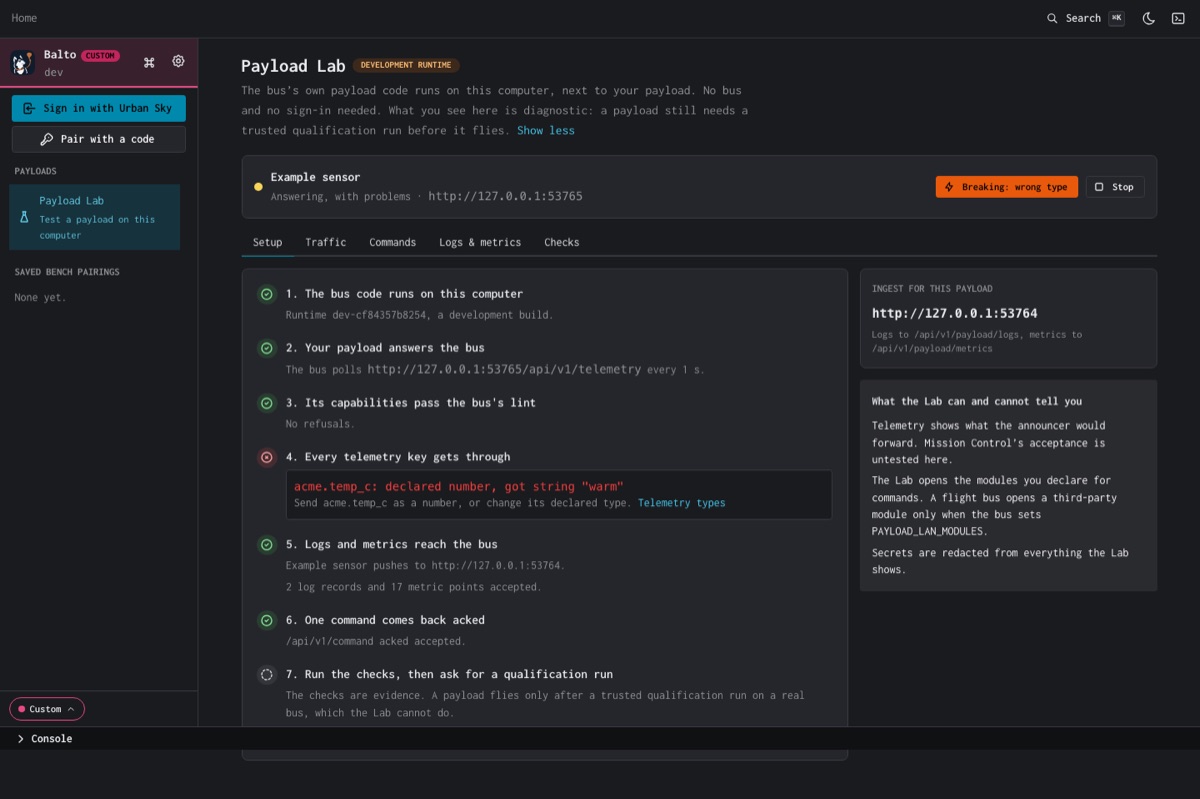This screenshot has width=1200, height=799.
Task: Open the Custom environment selector
Action: (x=47, y=709)
